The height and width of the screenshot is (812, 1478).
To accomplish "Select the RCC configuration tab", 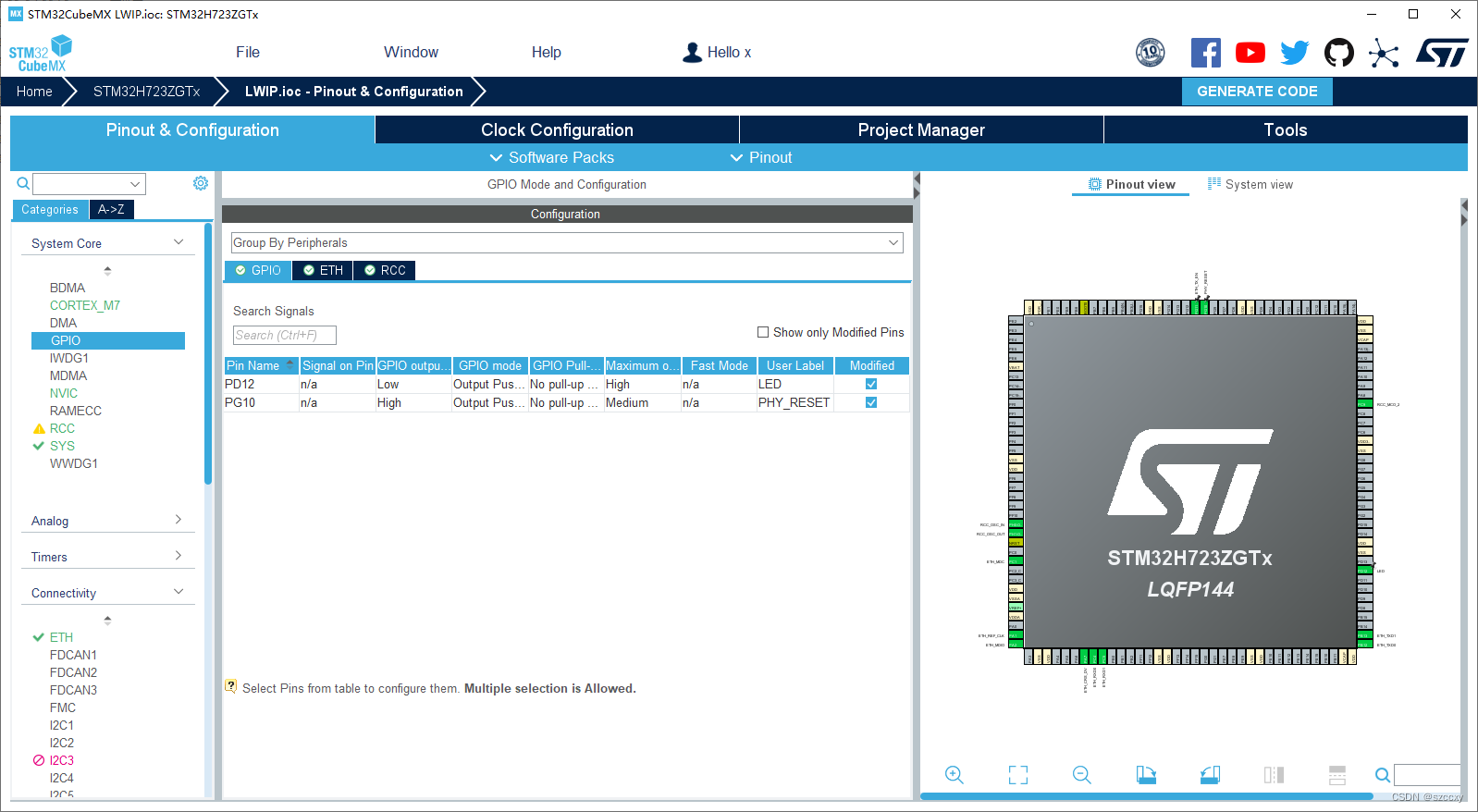I will 385,270.
